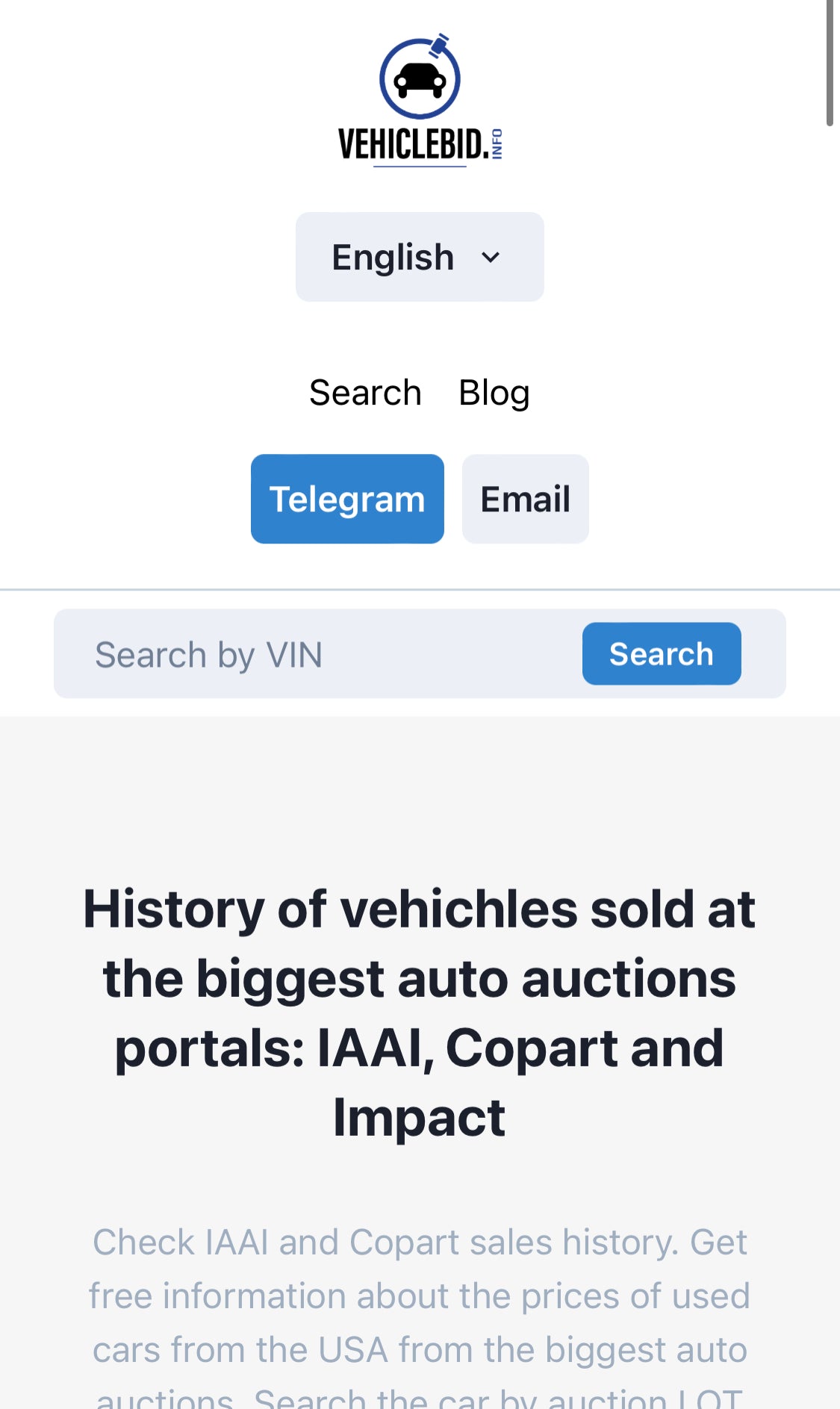This screenshot has height=1409, width=840.
Task: Click the 'History of vehichles sold at' heading line
Action: 420,909
